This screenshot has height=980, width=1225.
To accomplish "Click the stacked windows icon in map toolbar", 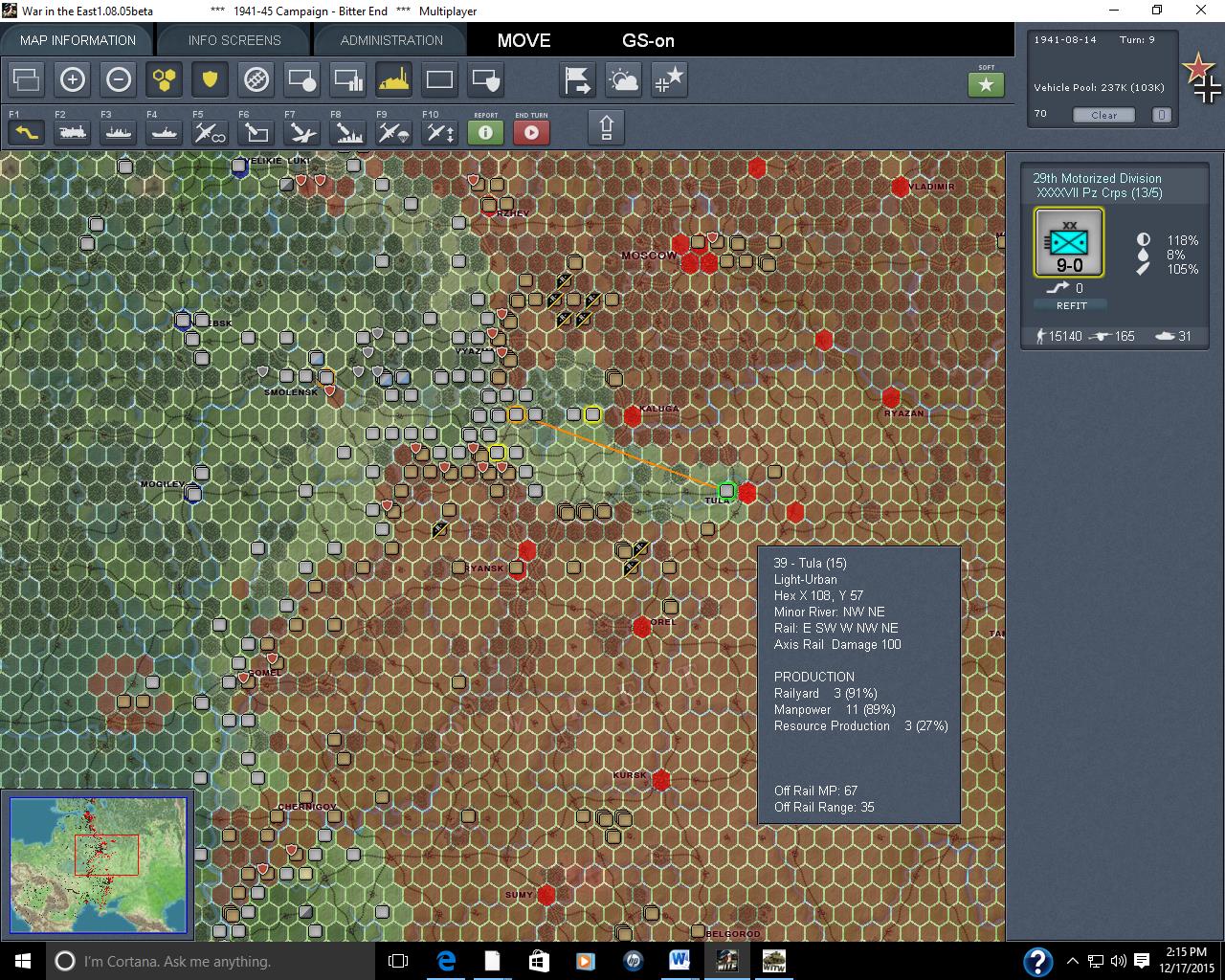I will pyautogui.click(x=27, y=80).
